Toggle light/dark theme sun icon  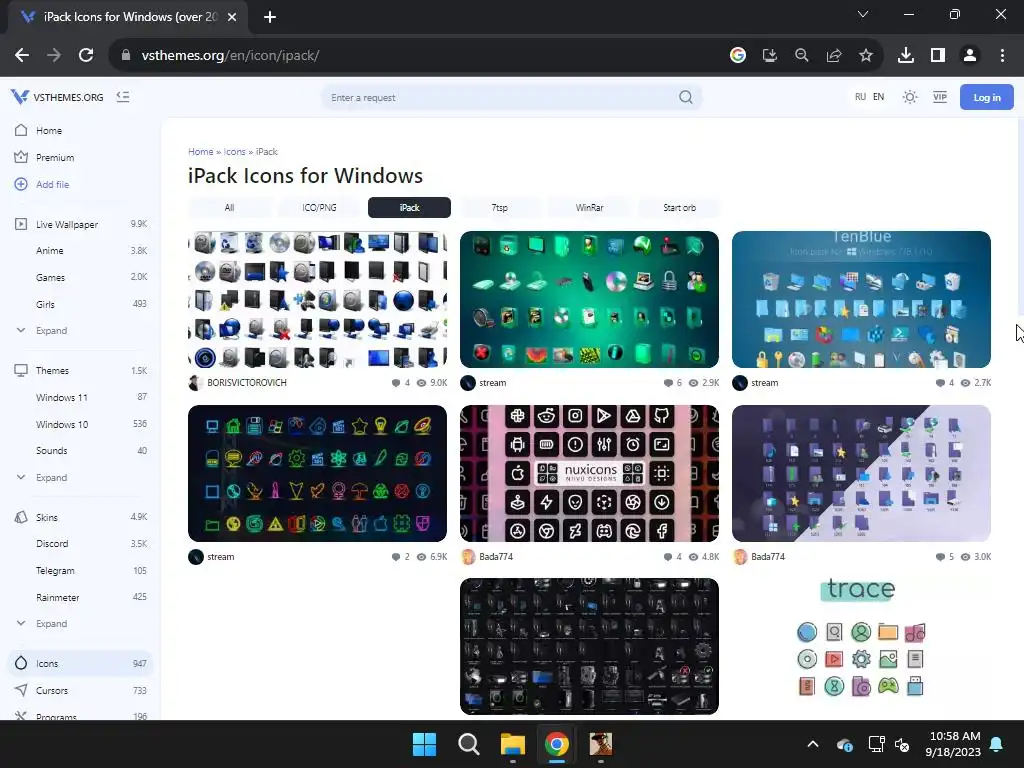pos(910,97)
